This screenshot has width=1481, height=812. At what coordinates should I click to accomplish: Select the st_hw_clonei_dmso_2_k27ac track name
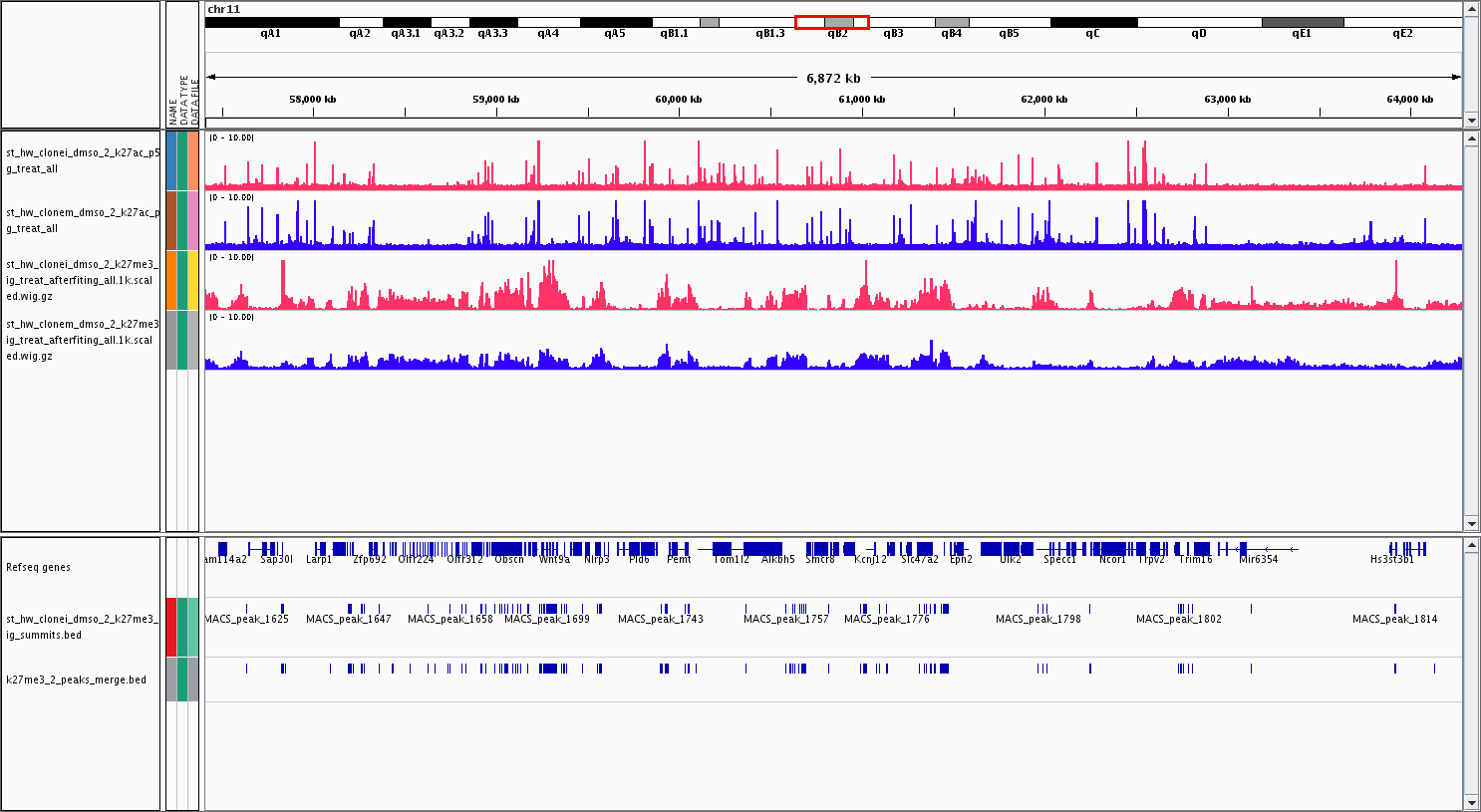pos(82,160)
